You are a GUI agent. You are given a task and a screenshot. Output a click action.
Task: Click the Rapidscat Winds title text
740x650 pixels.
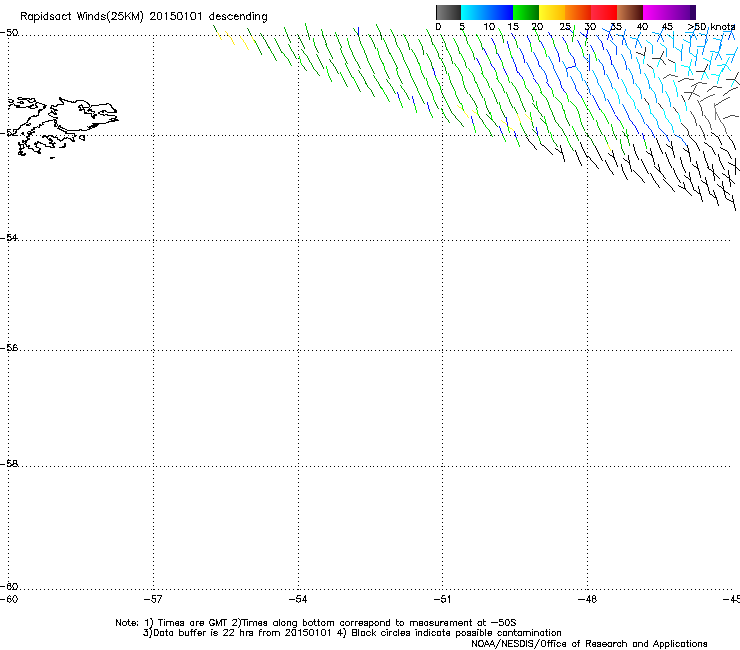(143, 17)
